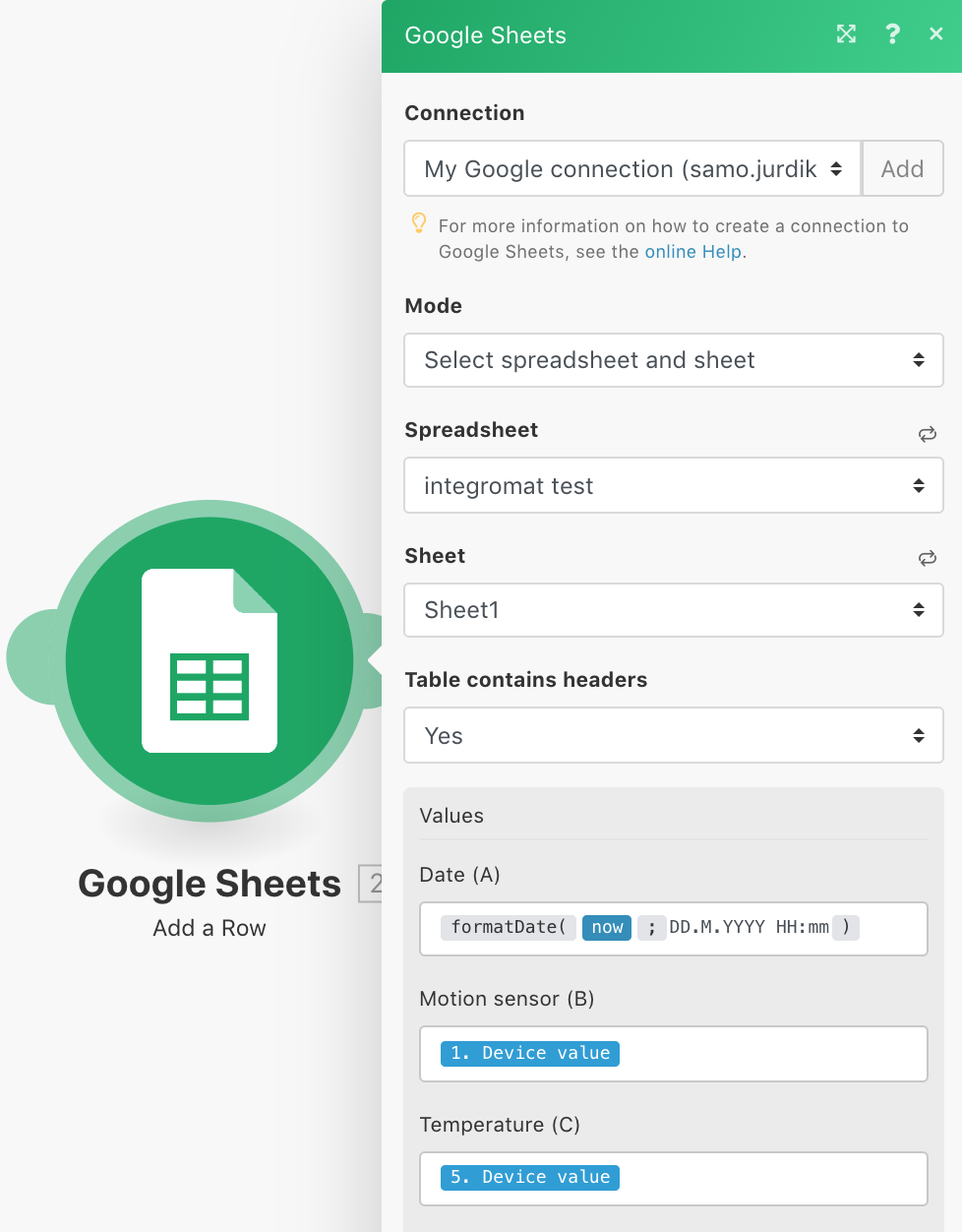
Task: Close the Google Sheets settings panel
Action: tap(935, 33)
